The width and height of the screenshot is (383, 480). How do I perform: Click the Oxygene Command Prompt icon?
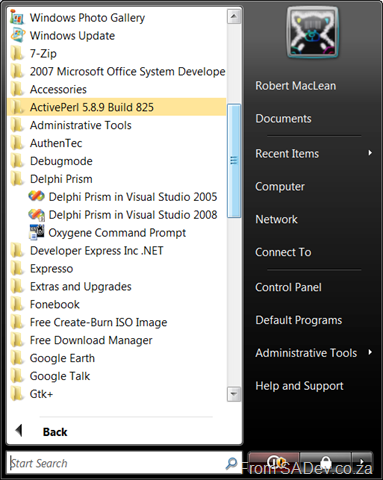[x=37, y=232]
